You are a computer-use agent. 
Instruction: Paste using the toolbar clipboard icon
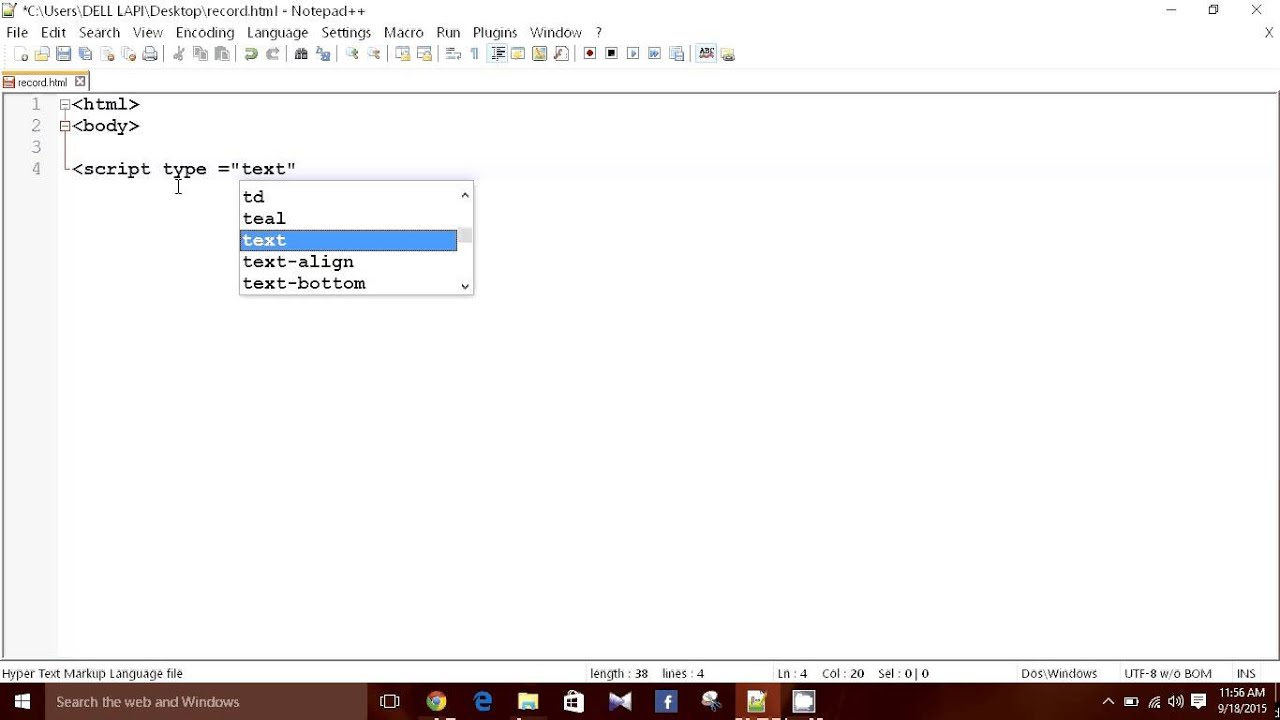coord(222,54)
